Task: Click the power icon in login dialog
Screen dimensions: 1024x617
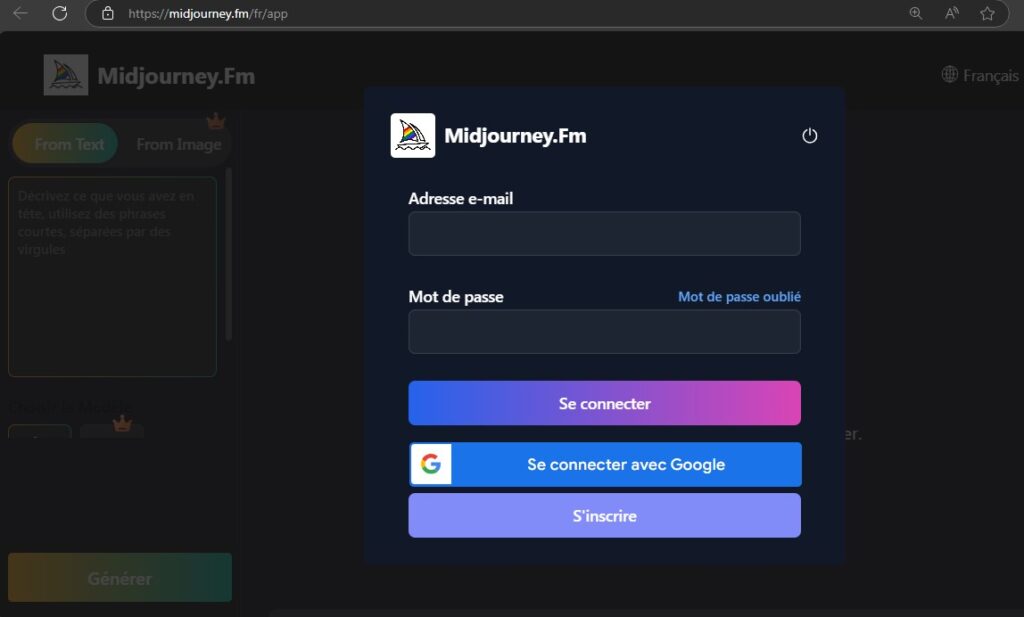Action: (x=809, y=136)
